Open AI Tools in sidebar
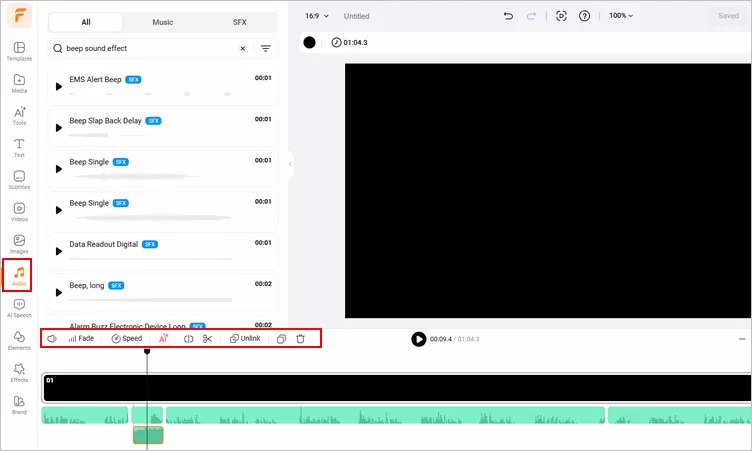 [x=19, y=116]
